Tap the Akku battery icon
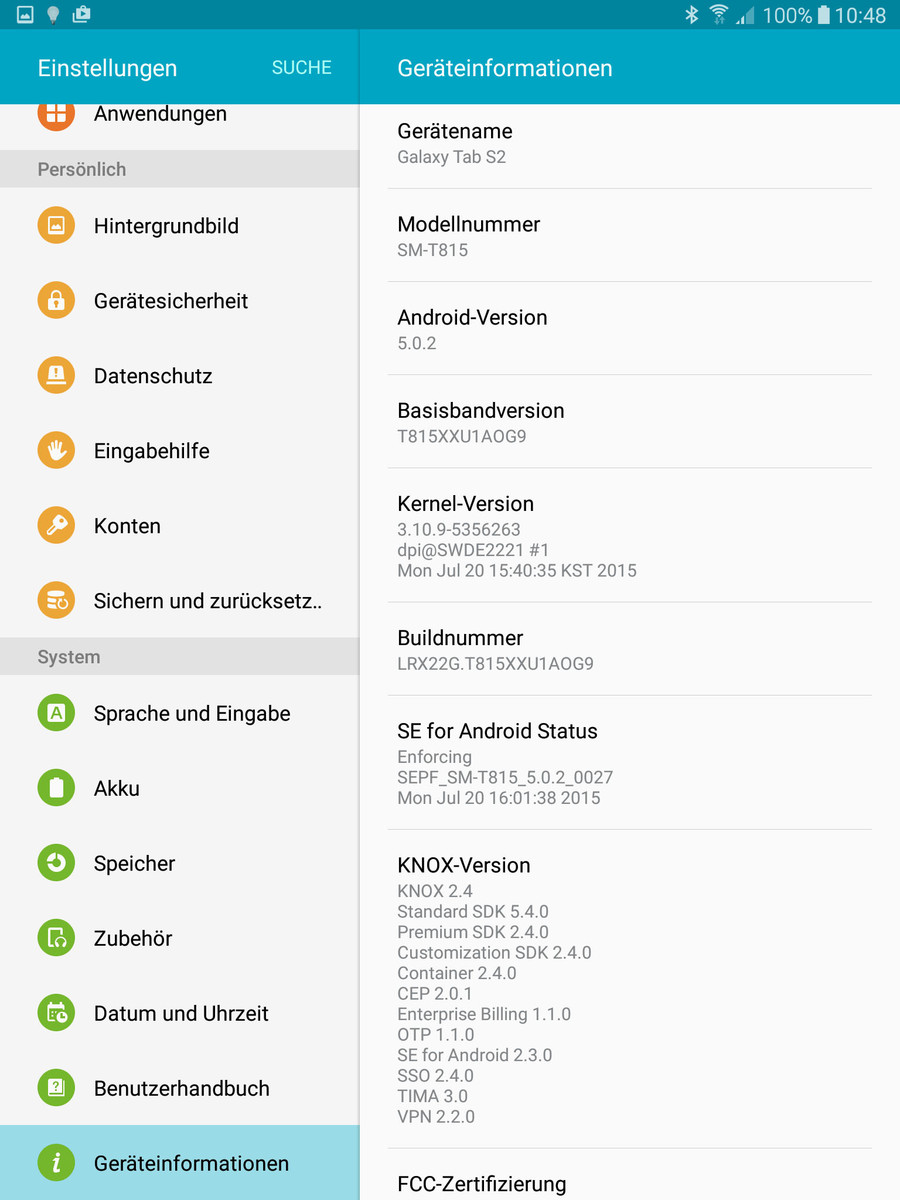Image resolution: width=900 pixels, height=1200 pixels. click(x=56, y=788)
